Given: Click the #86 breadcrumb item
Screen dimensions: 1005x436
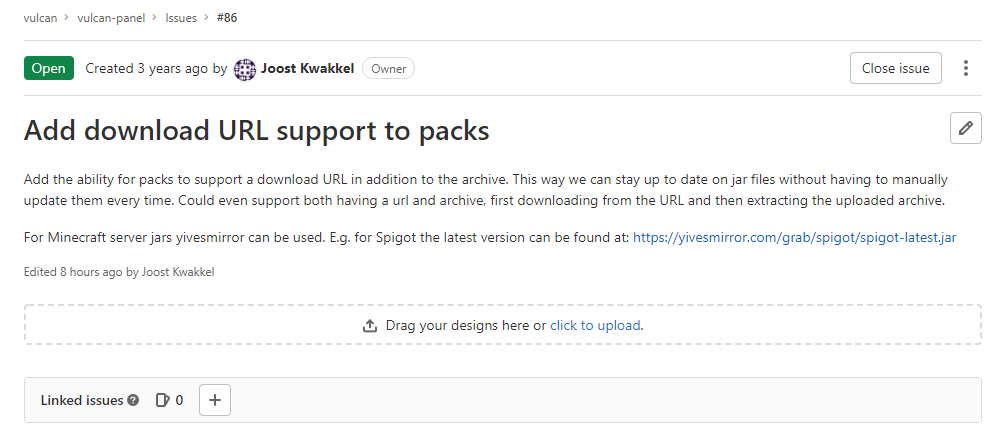Looking at the screenshot, I should 227,18.
